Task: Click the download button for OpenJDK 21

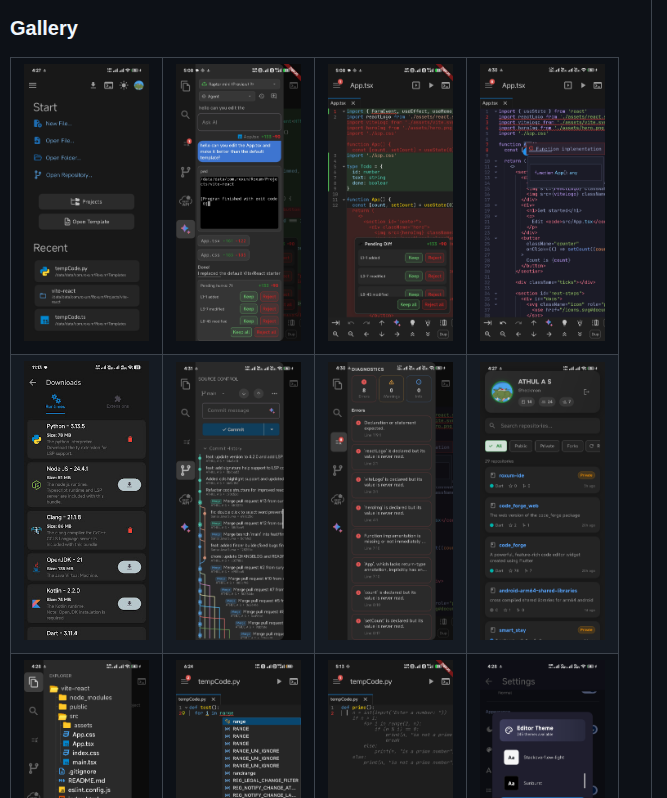Action: pos(129,566)
